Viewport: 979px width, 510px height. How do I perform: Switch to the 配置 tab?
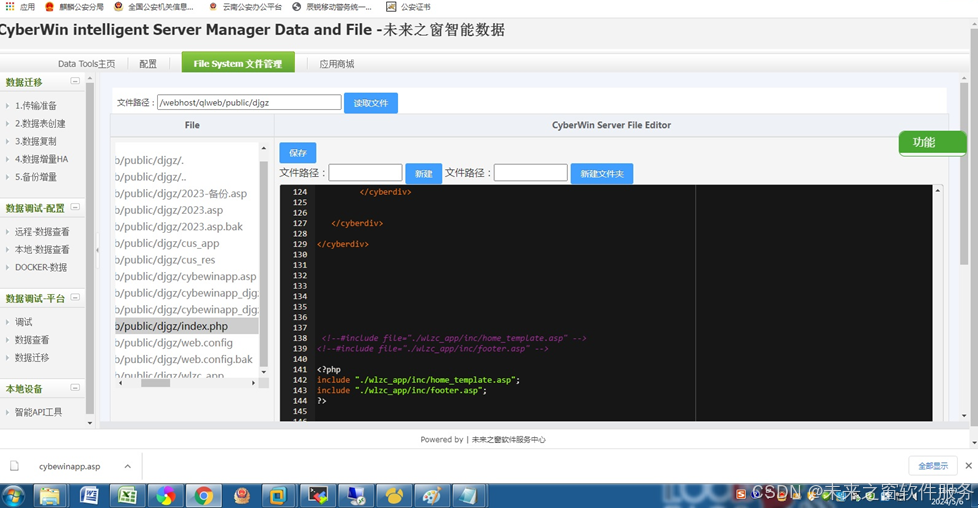(148, 64)
